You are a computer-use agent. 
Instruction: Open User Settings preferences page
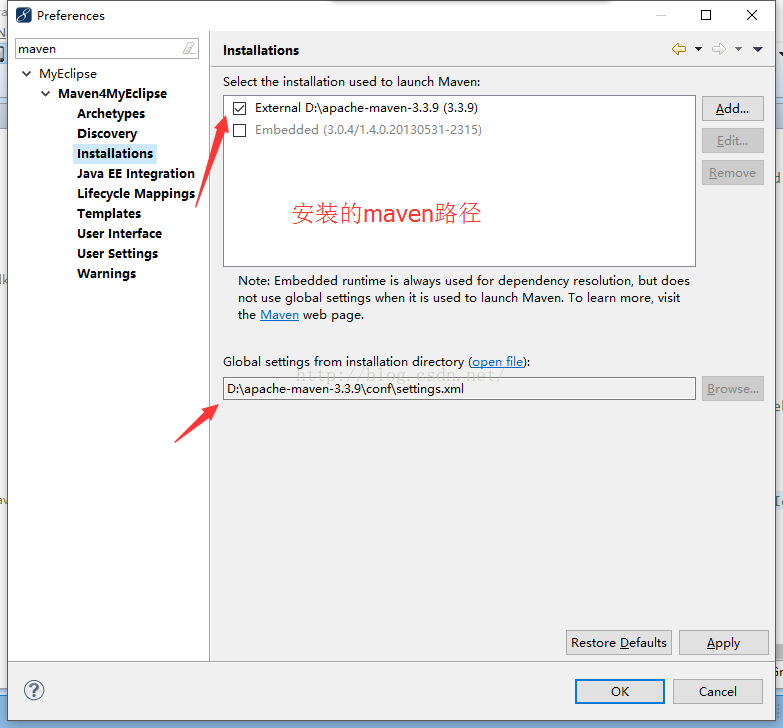(117, 254)
